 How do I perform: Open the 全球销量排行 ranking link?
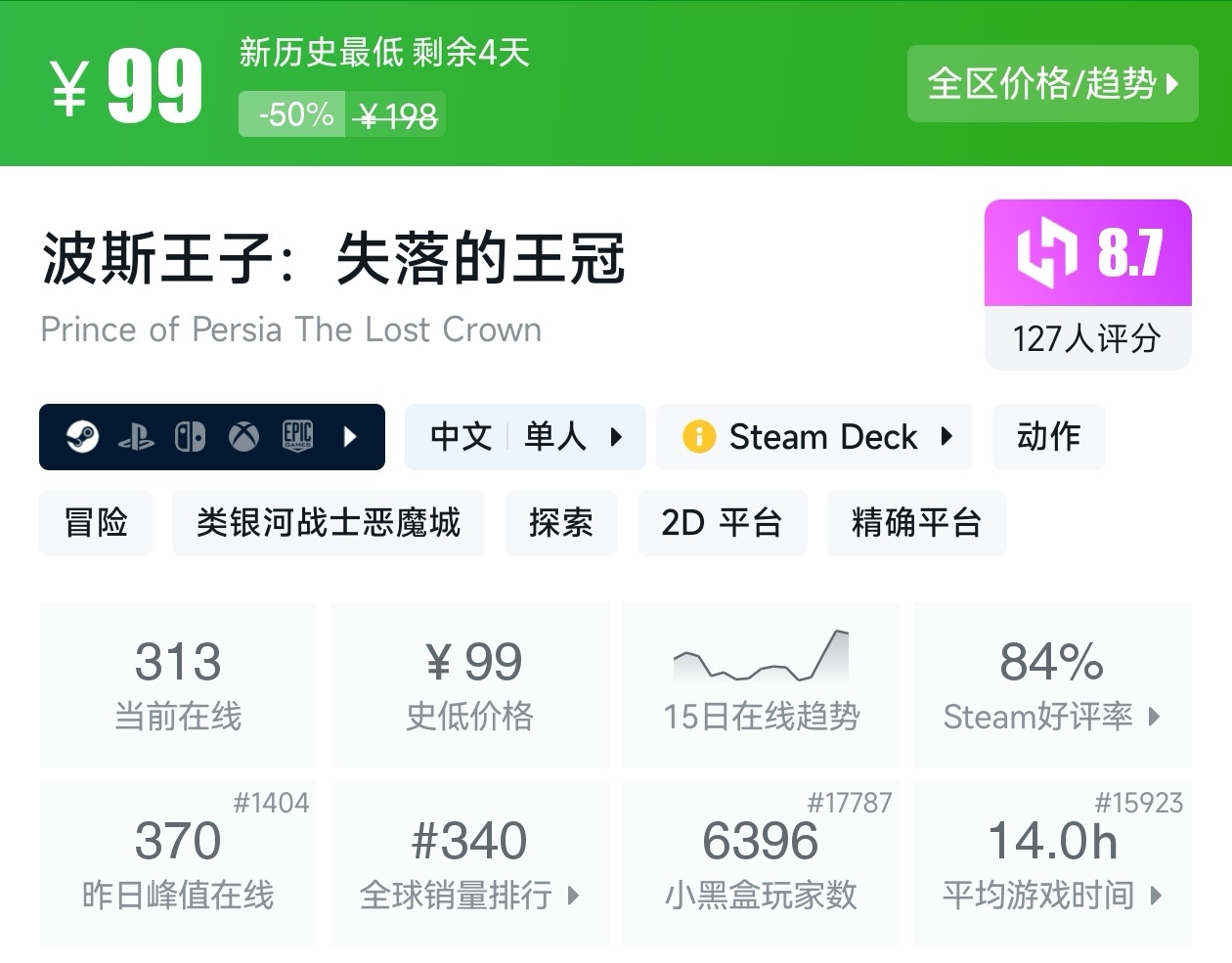(x=469, y=895)
